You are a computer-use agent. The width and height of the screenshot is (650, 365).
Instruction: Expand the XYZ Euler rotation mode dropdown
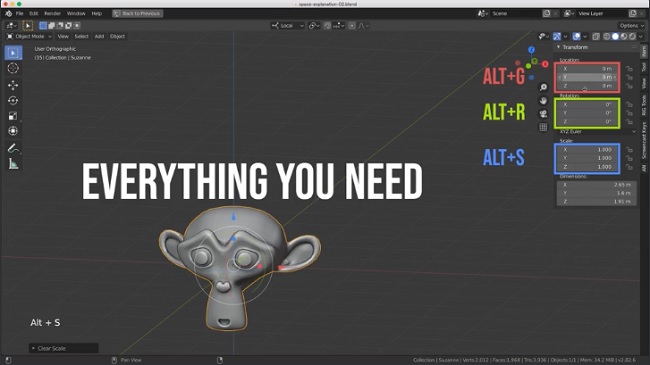[597, 131]
